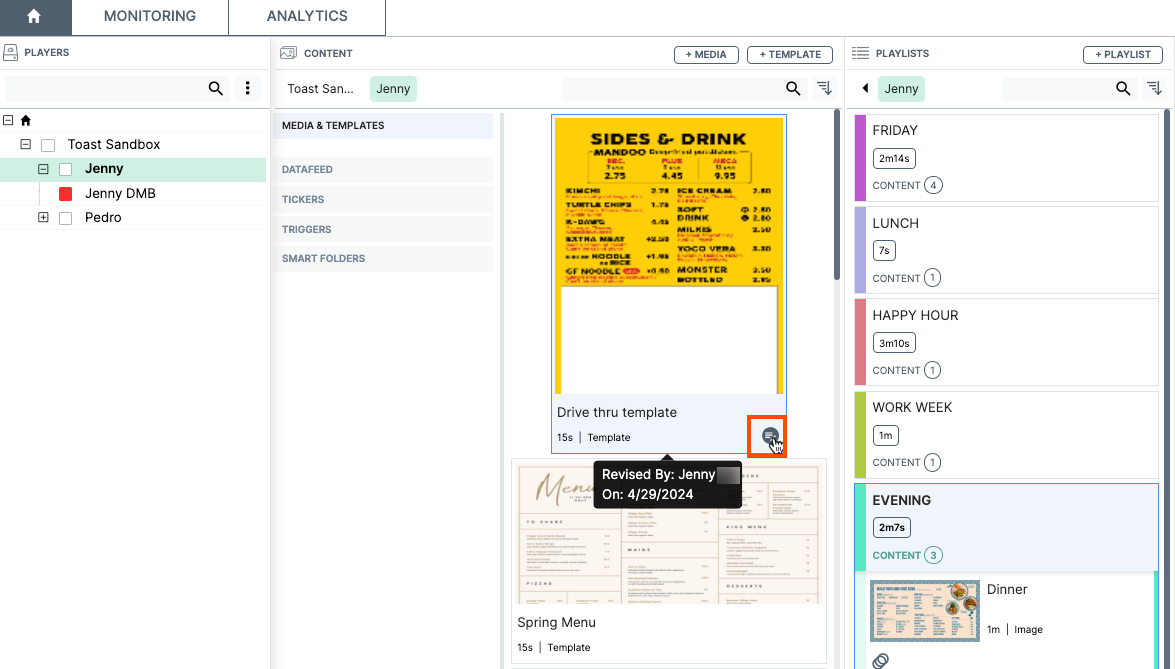Switch to the ANALYTICS tab
This screenshot has width=1175, height=669.
coord(306,16)
